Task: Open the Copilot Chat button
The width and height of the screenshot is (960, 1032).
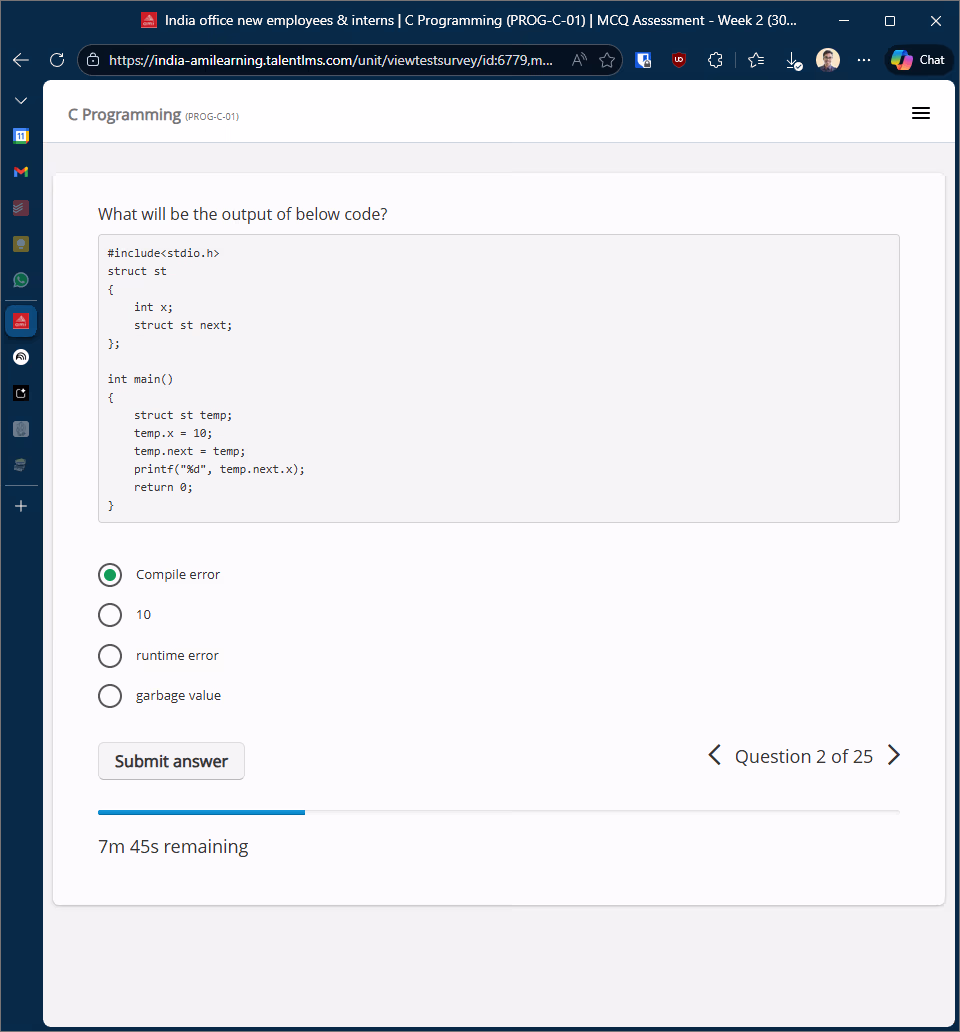Action: point(918,60)
